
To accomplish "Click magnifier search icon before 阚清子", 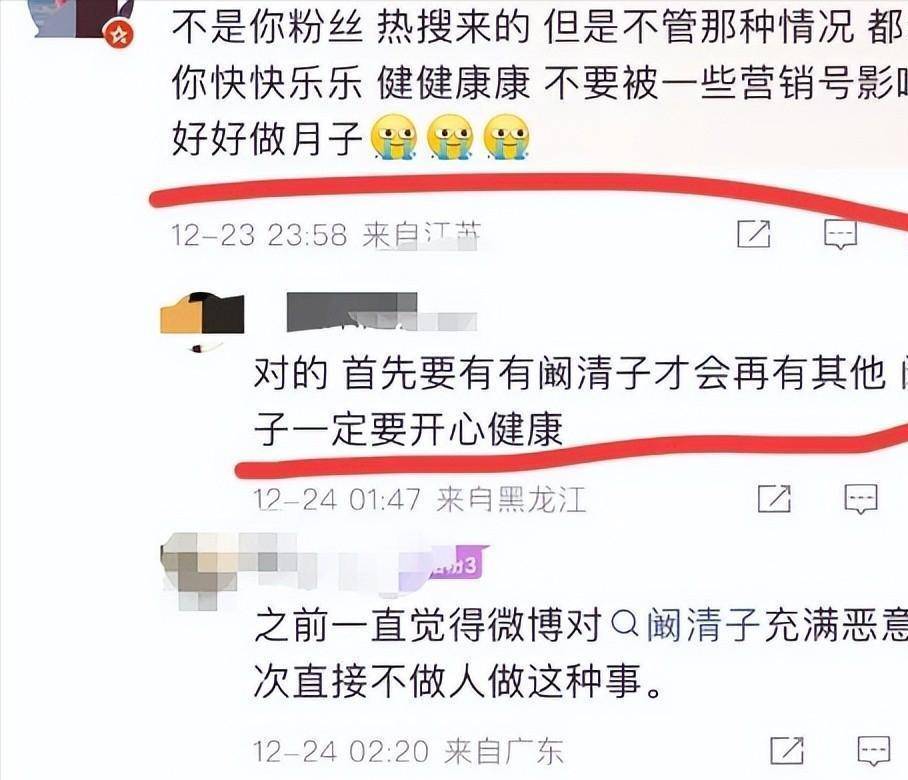I will [625, 625].
